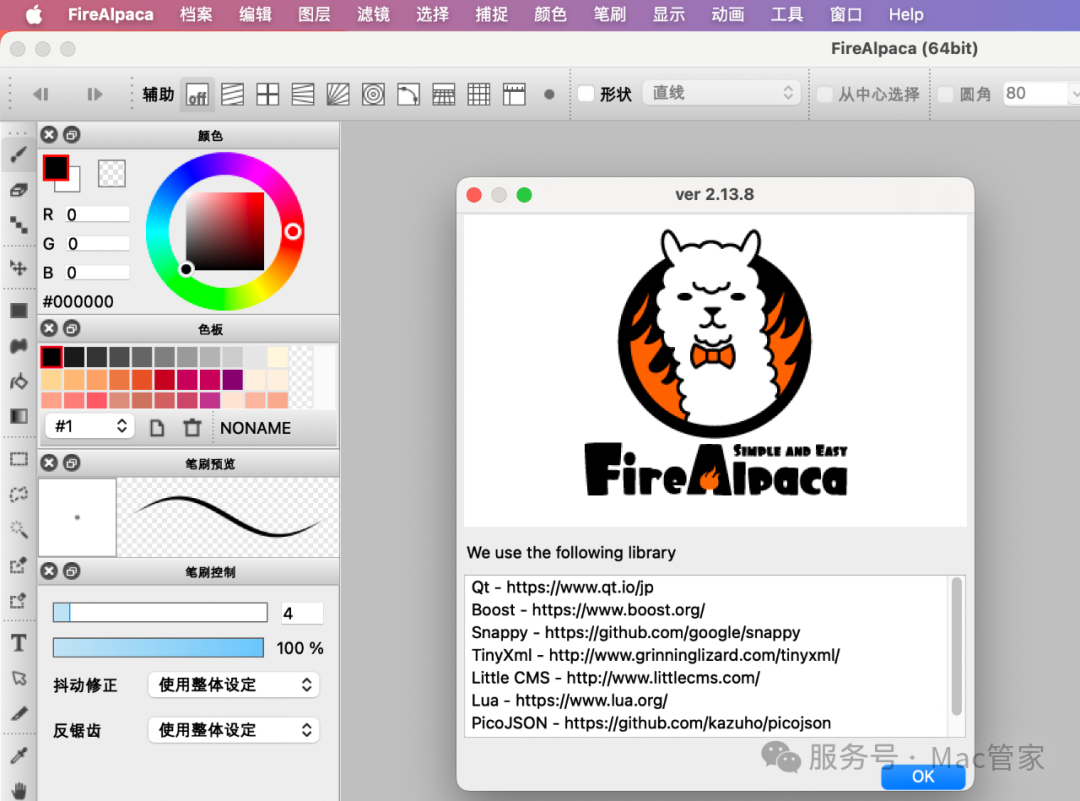Screen dimensions: 1080x801
Task: Enable the Crisscross snap guide
Action: click(x=267, y=94)
